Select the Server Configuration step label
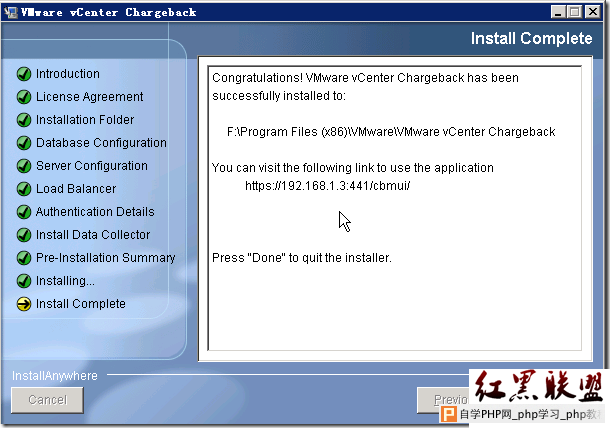Viewport: 610px width, 428px height. 92,166
